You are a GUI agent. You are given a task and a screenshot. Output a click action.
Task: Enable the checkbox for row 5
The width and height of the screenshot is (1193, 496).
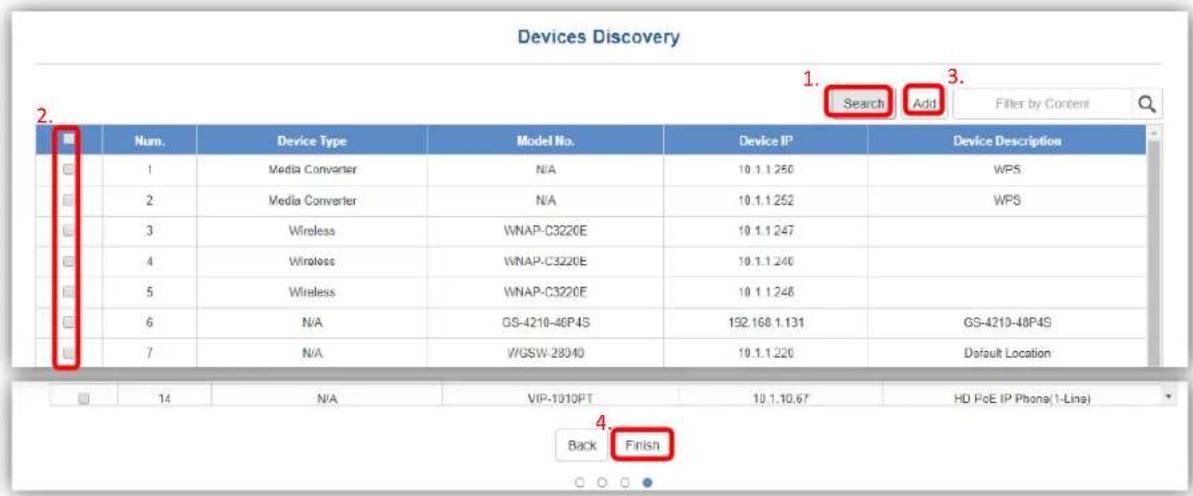click(x=68, y=291)
